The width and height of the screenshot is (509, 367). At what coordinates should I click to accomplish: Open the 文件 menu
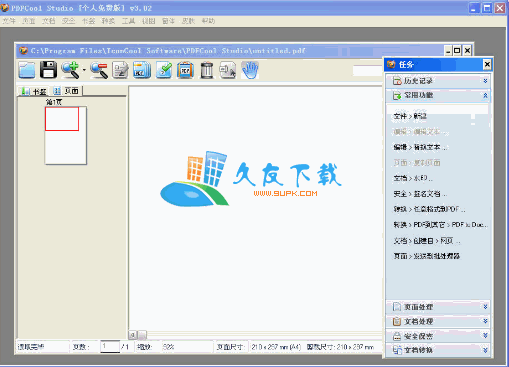click(x=9, y=21)
